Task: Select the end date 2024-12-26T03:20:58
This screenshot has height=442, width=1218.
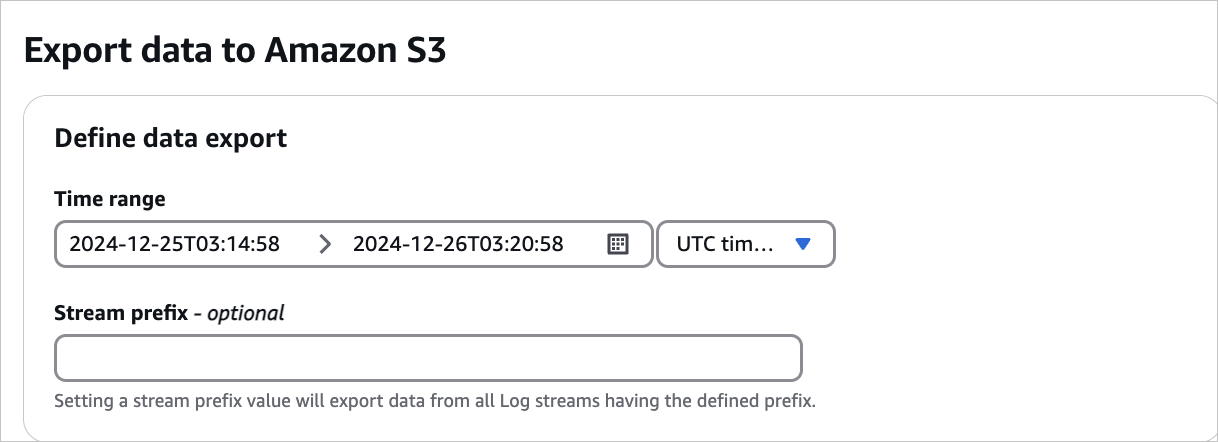Action: [x=458, y=244]
